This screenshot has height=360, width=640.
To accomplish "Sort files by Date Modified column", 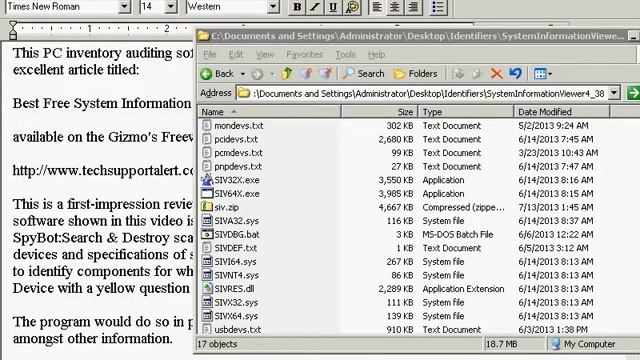I will coord(562,111).
